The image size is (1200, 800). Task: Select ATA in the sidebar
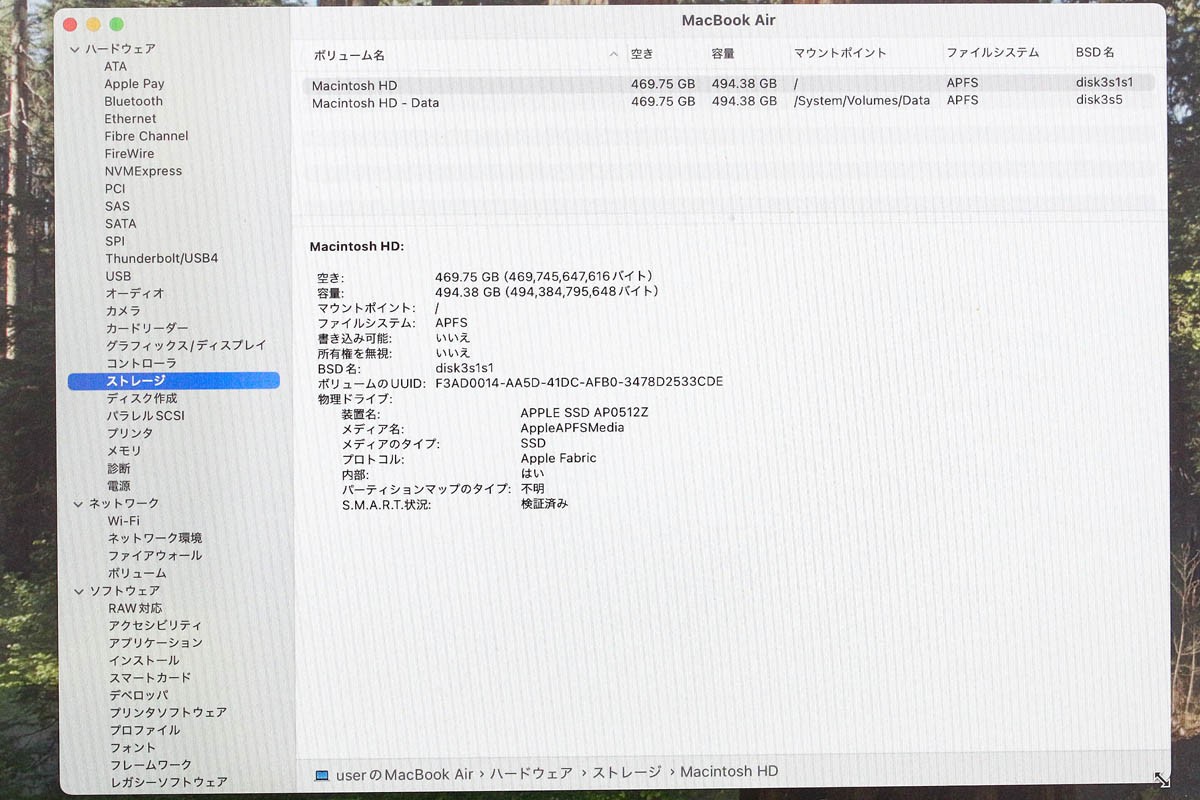coord(116,66)
